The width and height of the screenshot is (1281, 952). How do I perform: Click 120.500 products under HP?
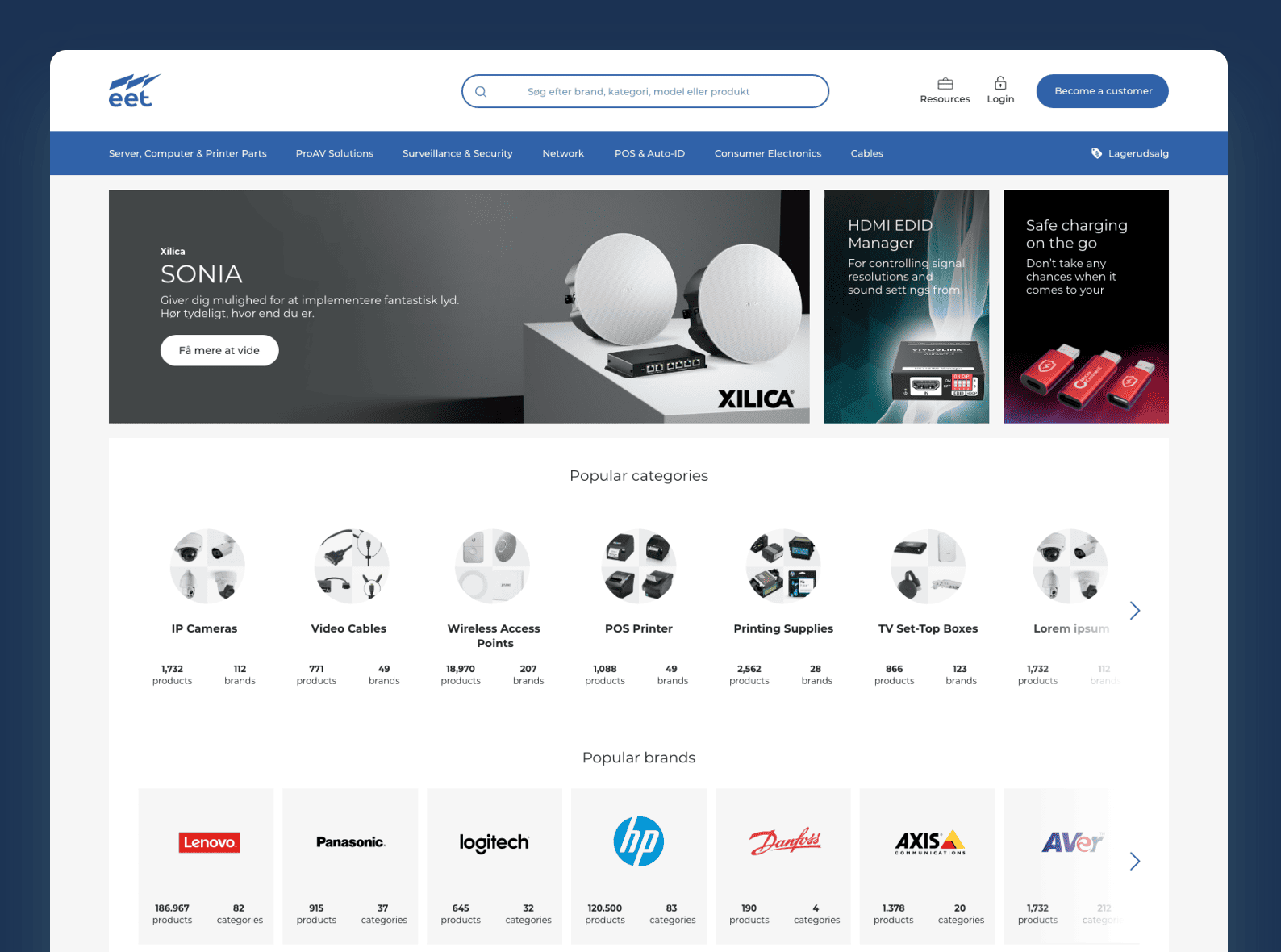pyautogui.click(x=605, y=913)
